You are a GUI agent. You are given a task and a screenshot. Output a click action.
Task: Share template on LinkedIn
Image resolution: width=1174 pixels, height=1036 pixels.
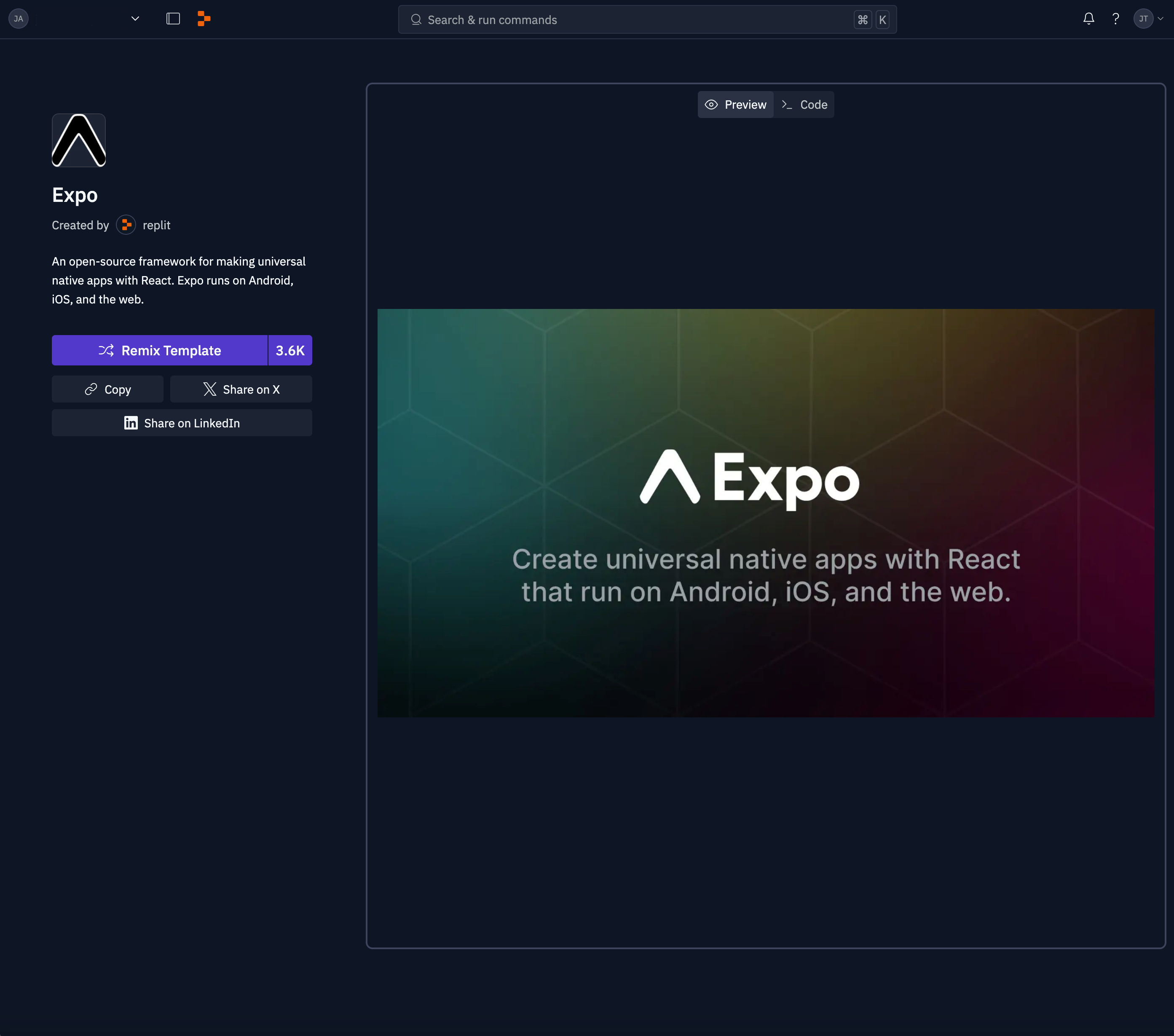tap(182, 423)
